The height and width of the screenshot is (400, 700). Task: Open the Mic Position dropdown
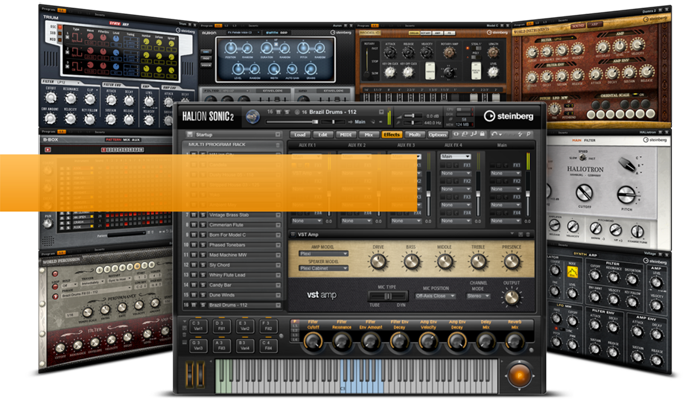pos(435,296)
